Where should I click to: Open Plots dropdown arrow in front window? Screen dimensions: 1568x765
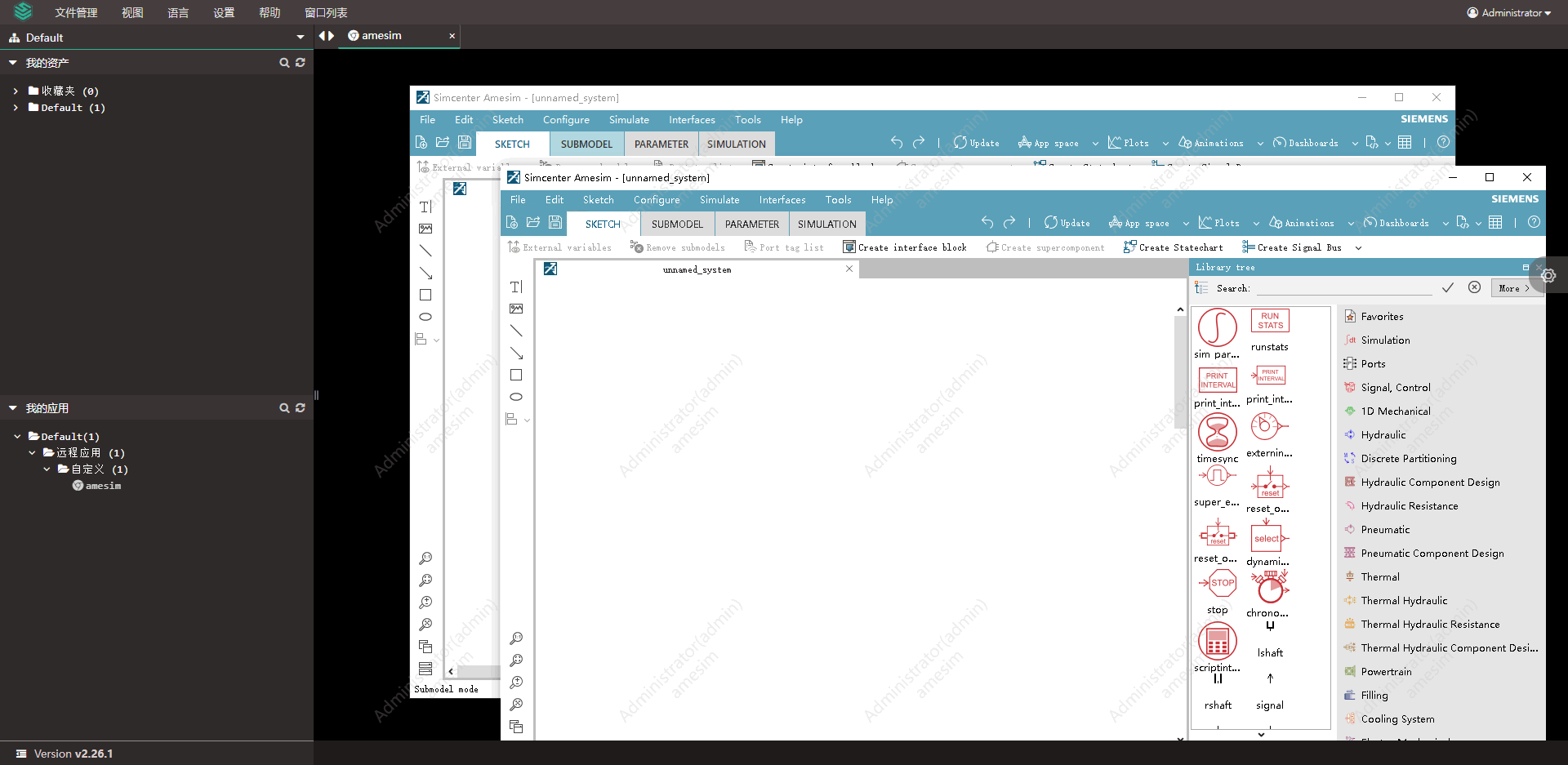(1256, 224)
